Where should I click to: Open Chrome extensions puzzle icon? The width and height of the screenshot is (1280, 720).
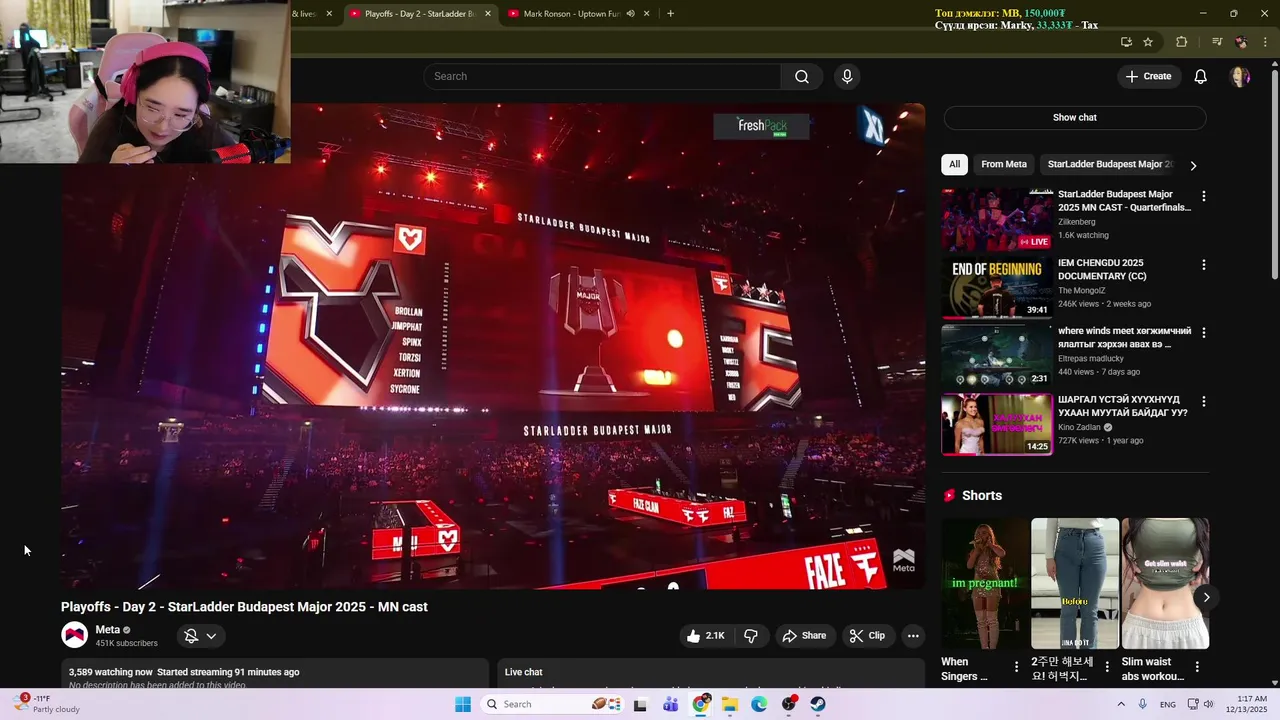click(1181, 42)
